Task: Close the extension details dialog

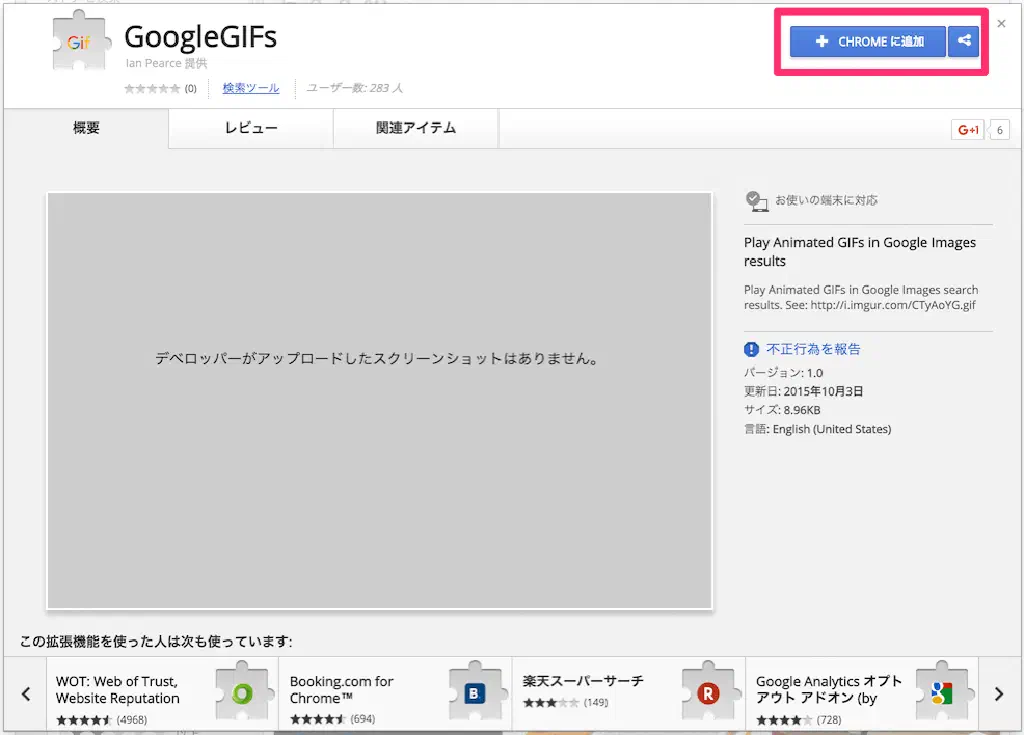Action: click(x=1001, y=24)
